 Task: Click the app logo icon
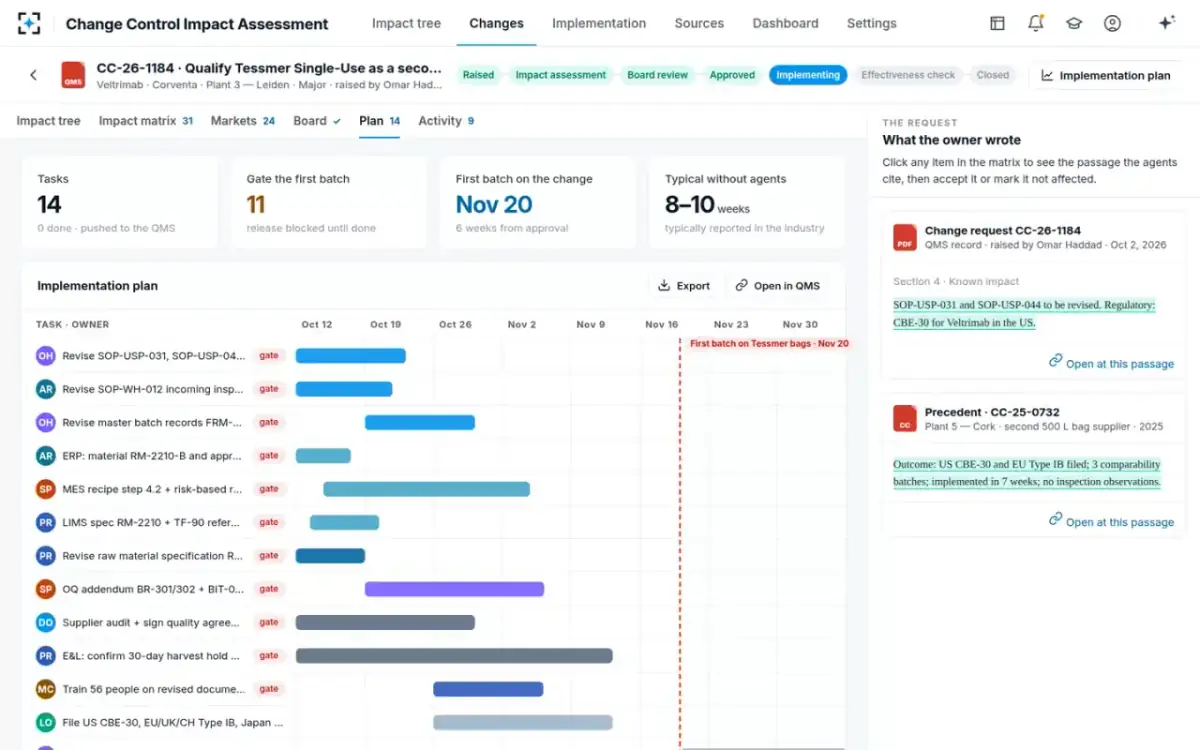click(30, 23)
